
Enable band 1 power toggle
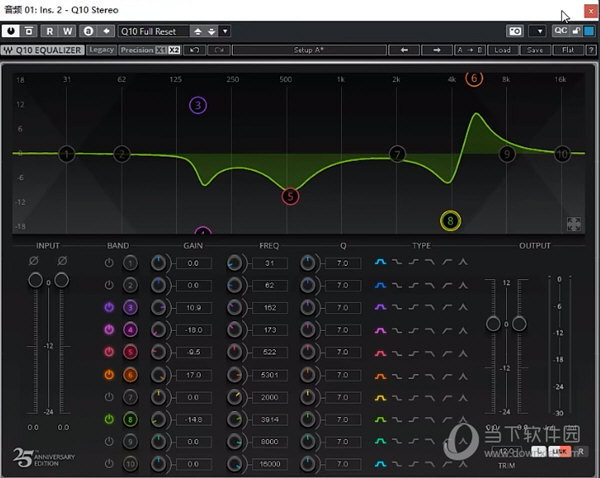109,263
